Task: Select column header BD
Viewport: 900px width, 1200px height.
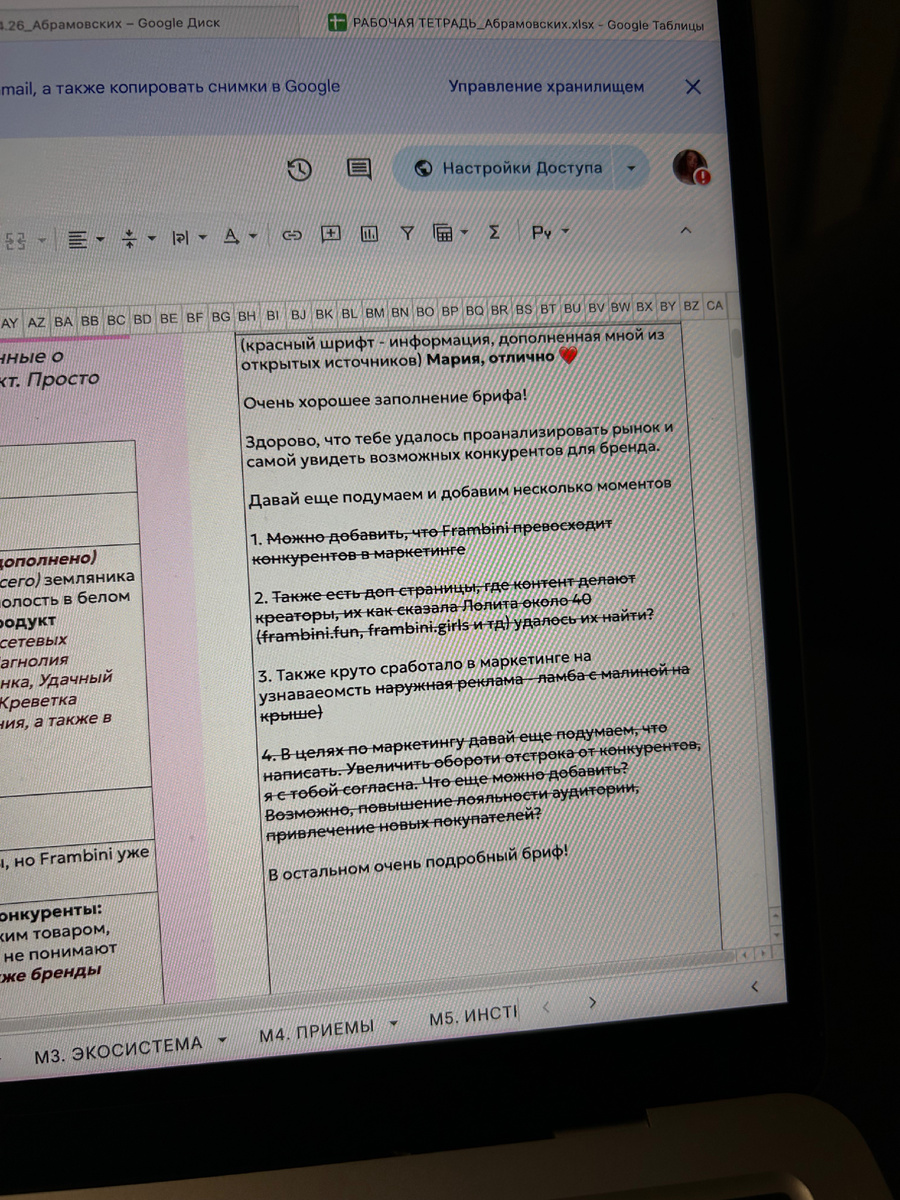Action: pos(143,319)
